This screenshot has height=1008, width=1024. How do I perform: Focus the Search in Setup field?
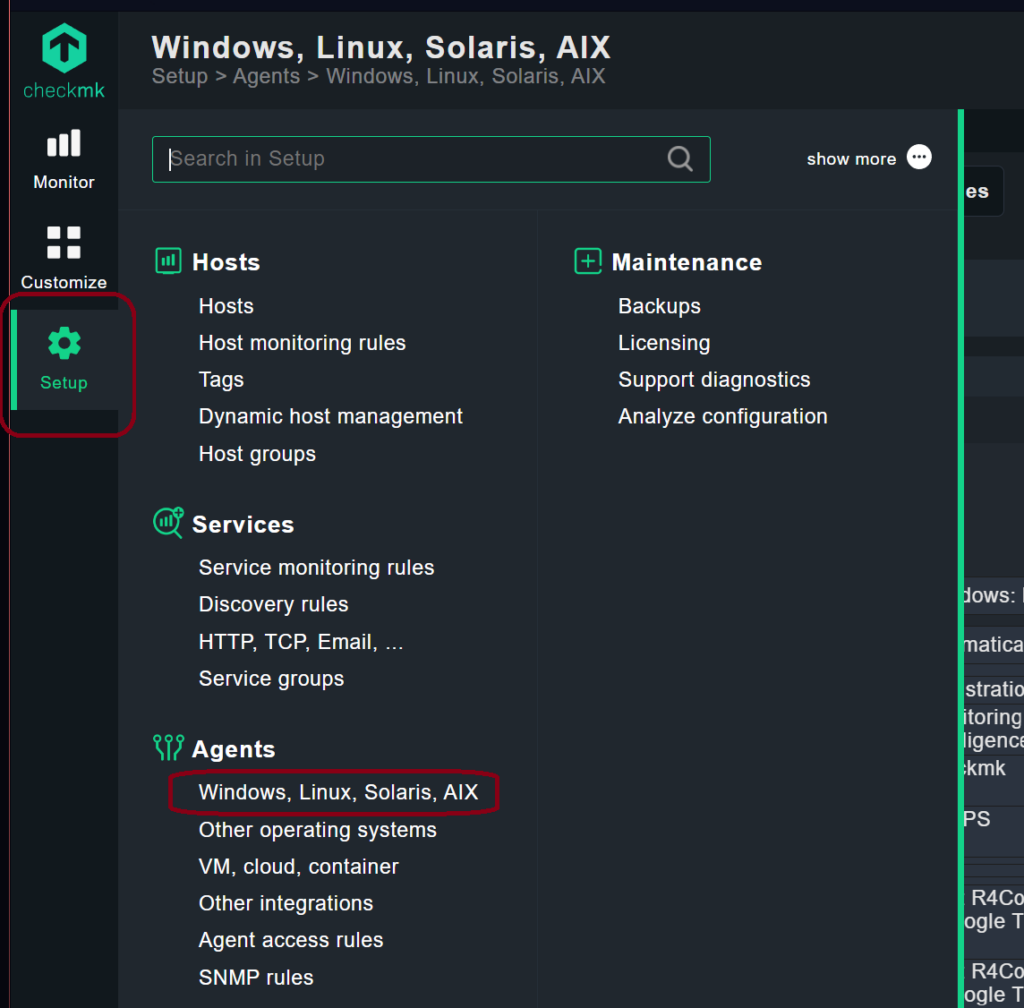click(x=431, y=159)
